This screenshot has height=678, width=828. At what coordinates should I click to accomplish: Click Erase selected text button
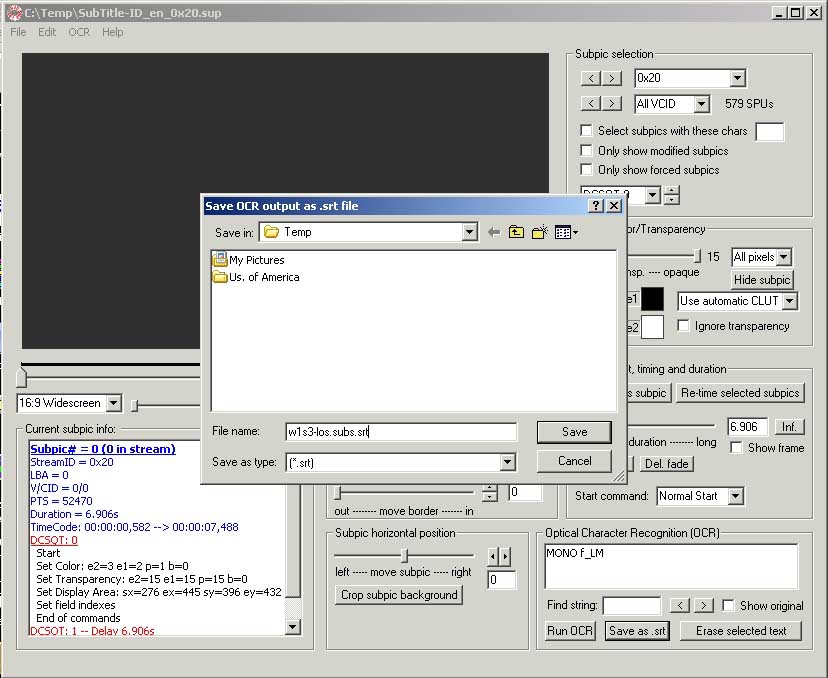[x=741, y=630]
